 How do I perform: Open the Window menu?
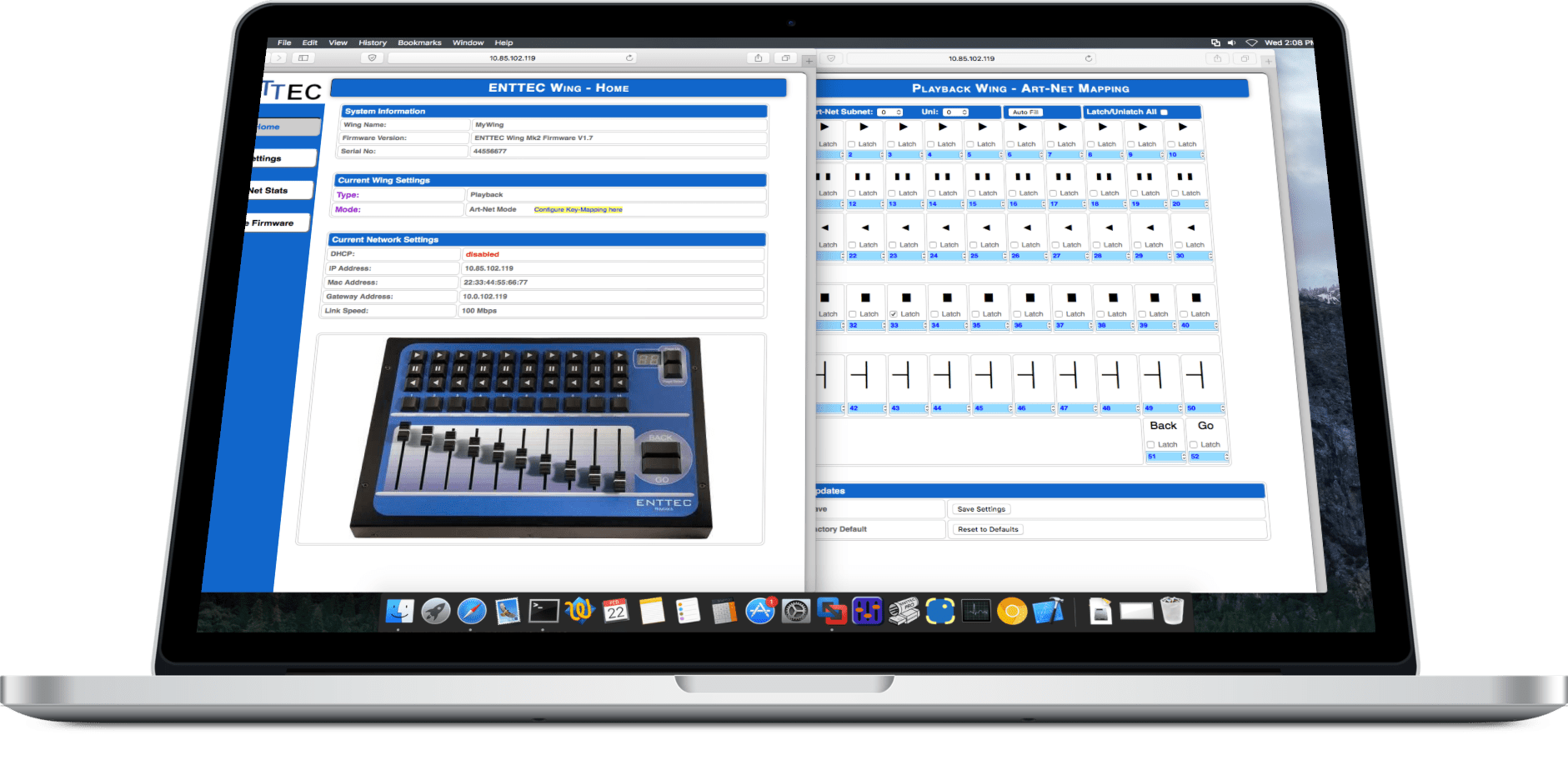coord(468,42)
